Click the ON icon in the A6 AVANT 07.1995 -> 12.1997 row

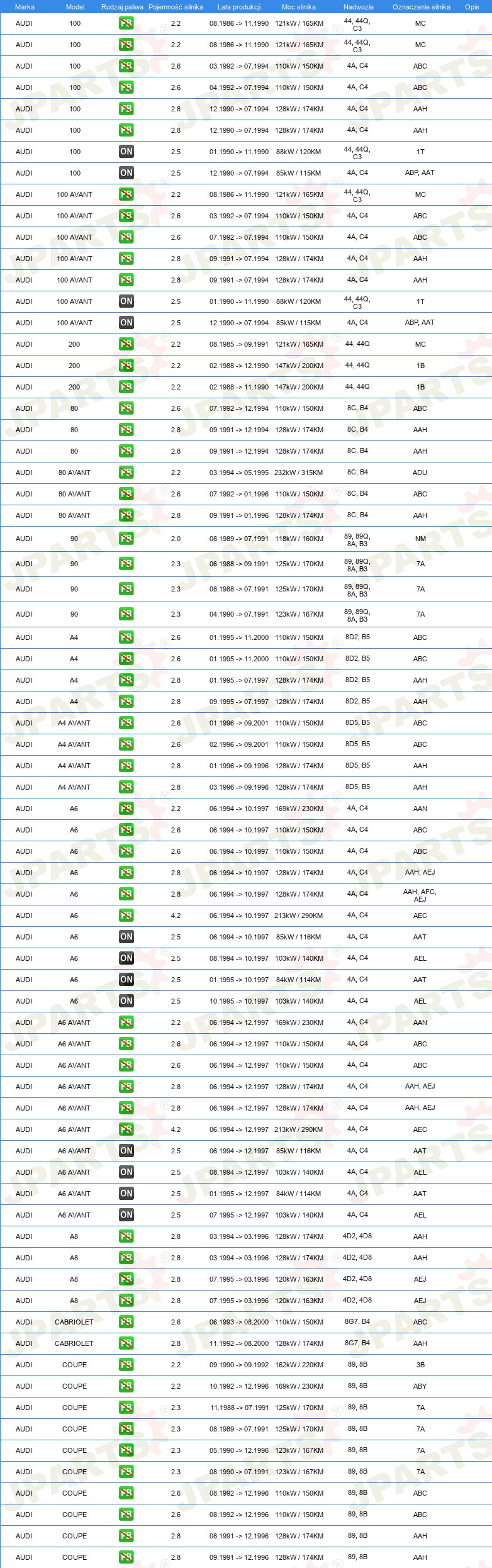[126, 1215]
